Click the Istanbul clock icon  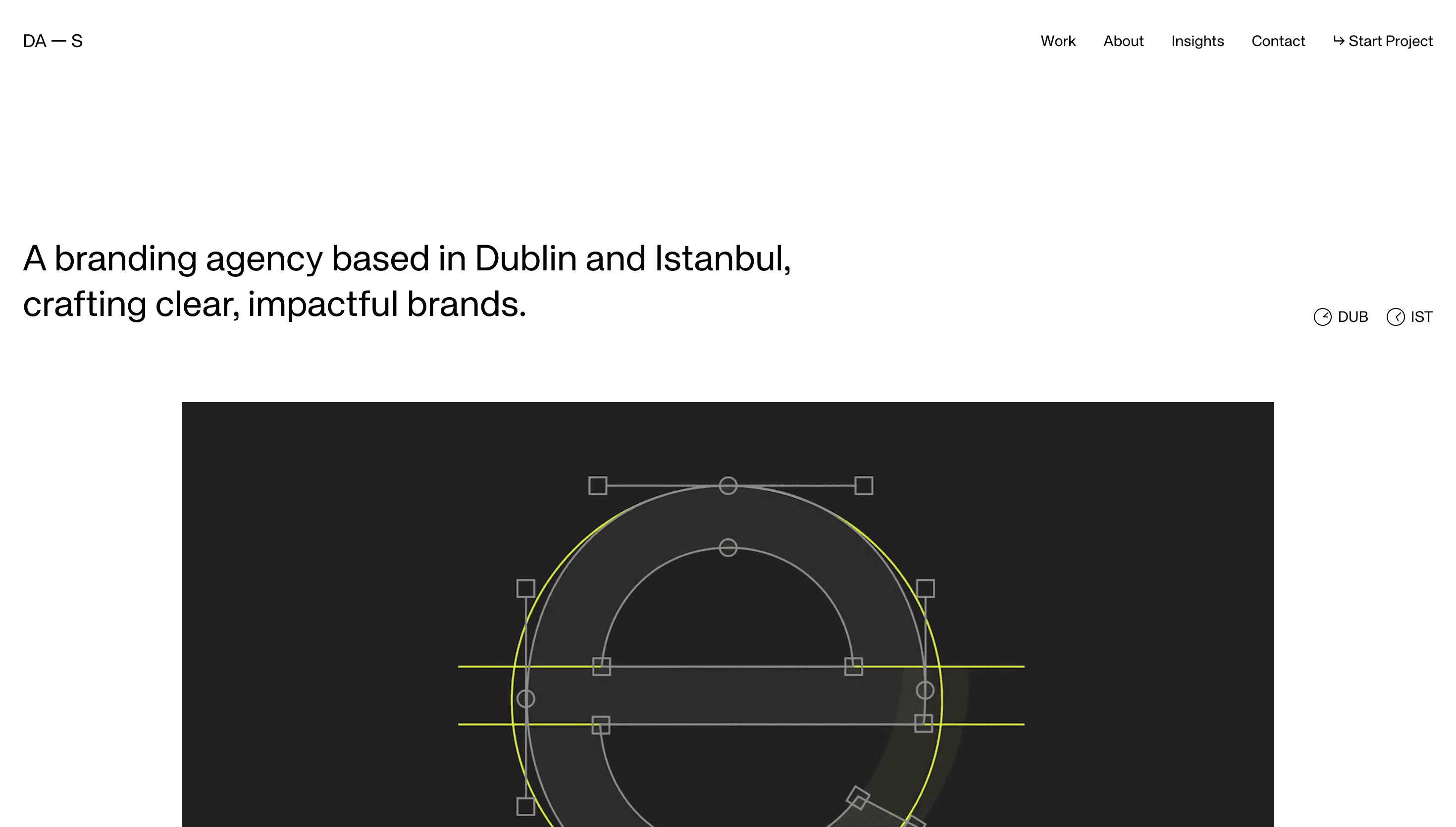1395,317
